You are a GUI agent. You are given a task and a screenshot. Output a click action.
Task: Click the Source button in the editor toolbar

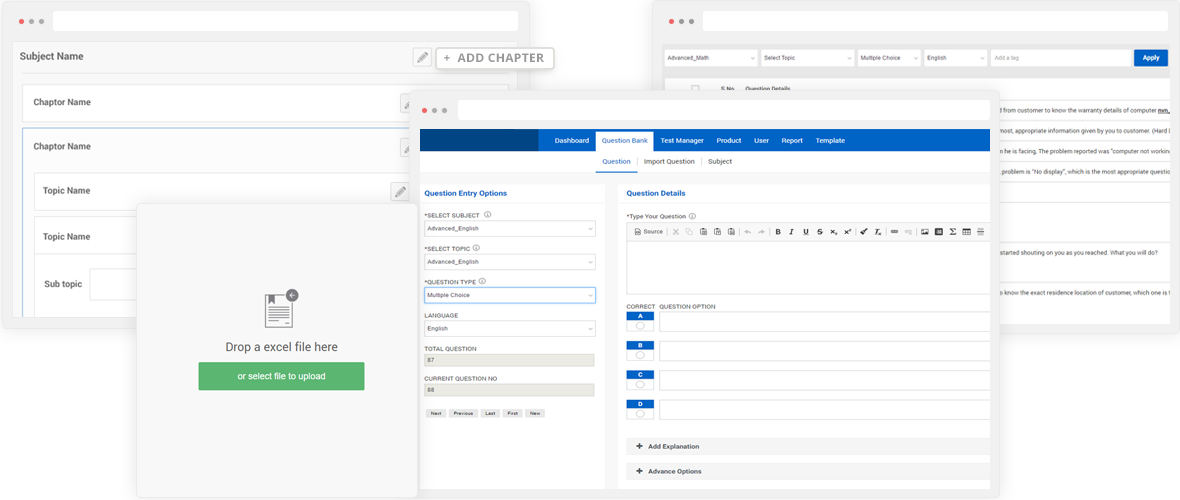point(649,232)
